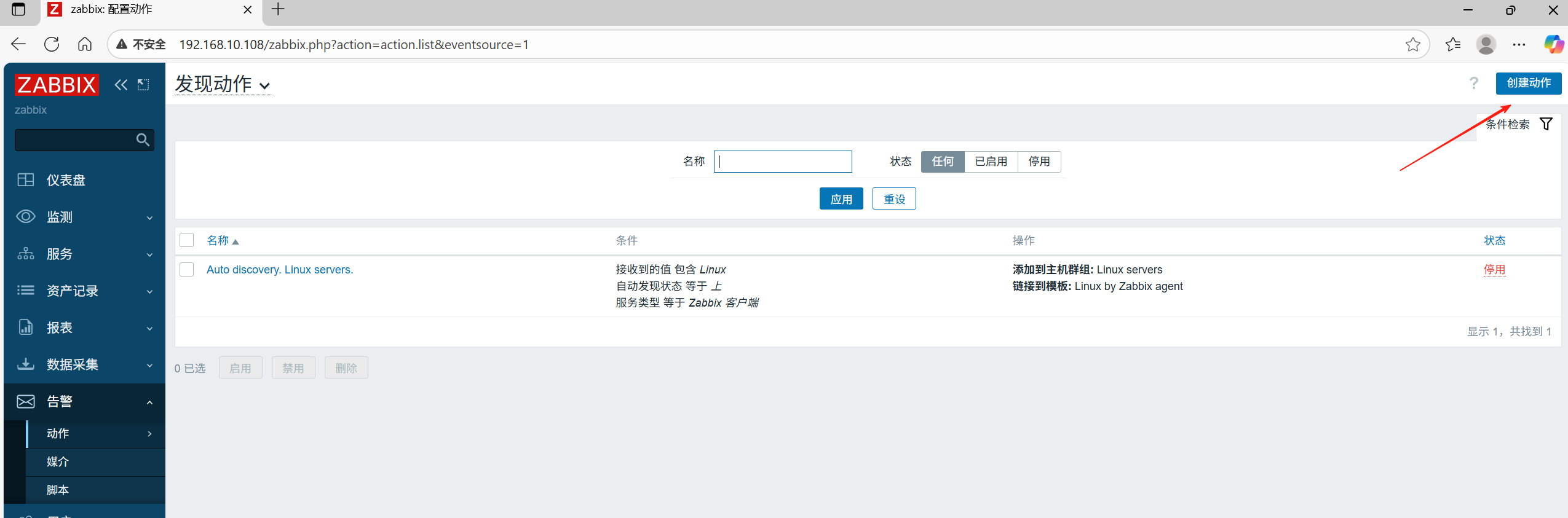Click the 添加到主机群组: Linux servers text
The height and width of the screenshot is (518, 1568).
point(1087,270)
